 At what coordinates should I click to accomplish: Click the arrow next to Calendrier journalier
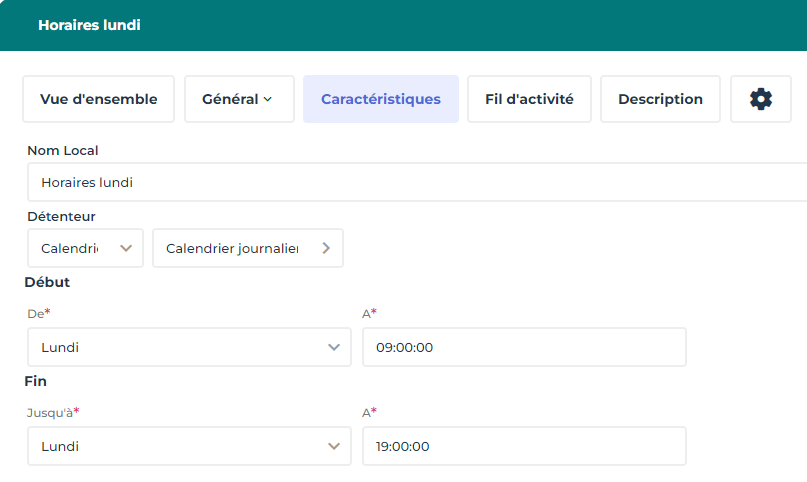[326, 249]
